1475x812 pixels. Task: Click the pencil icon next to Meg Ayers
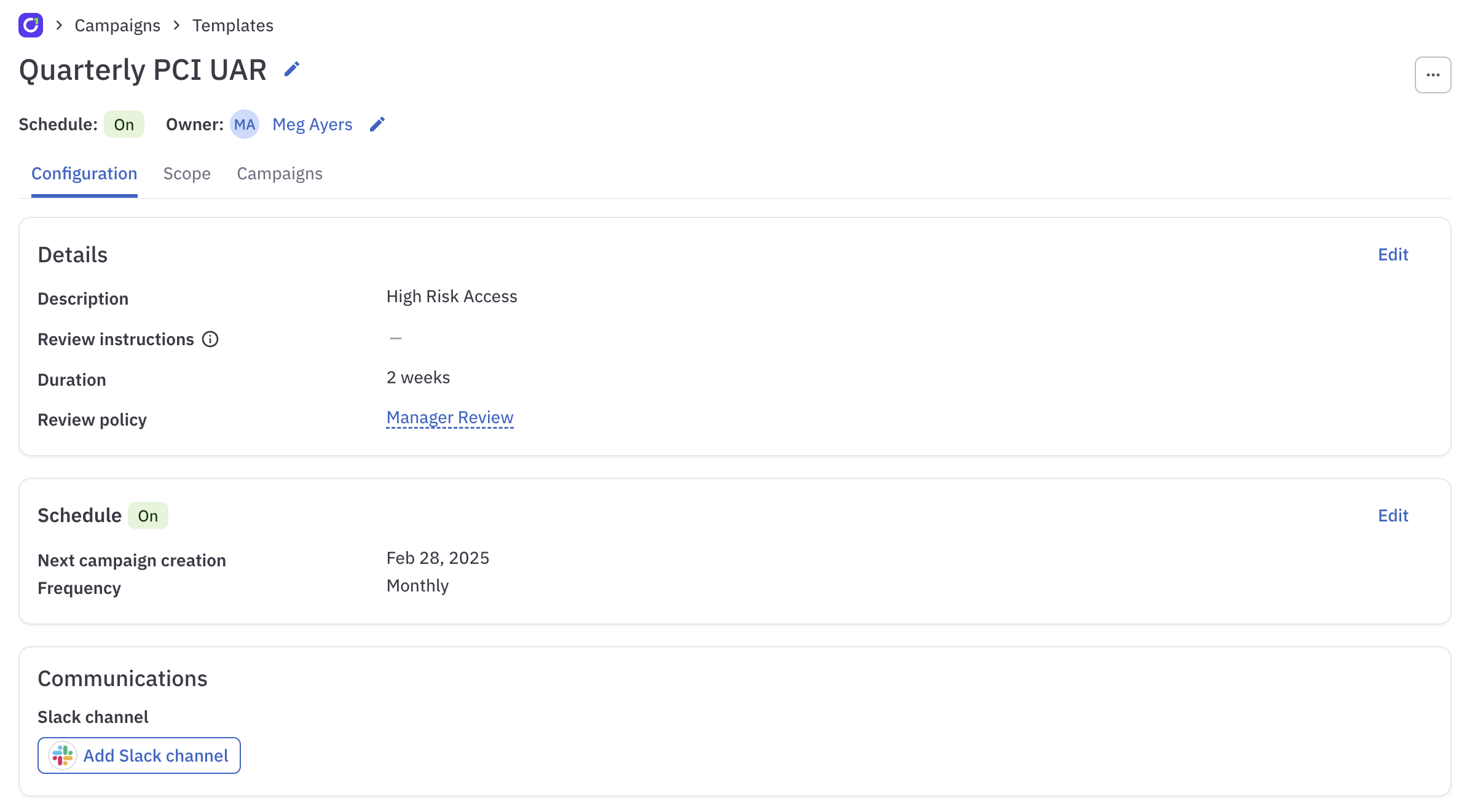click(377, 124)
